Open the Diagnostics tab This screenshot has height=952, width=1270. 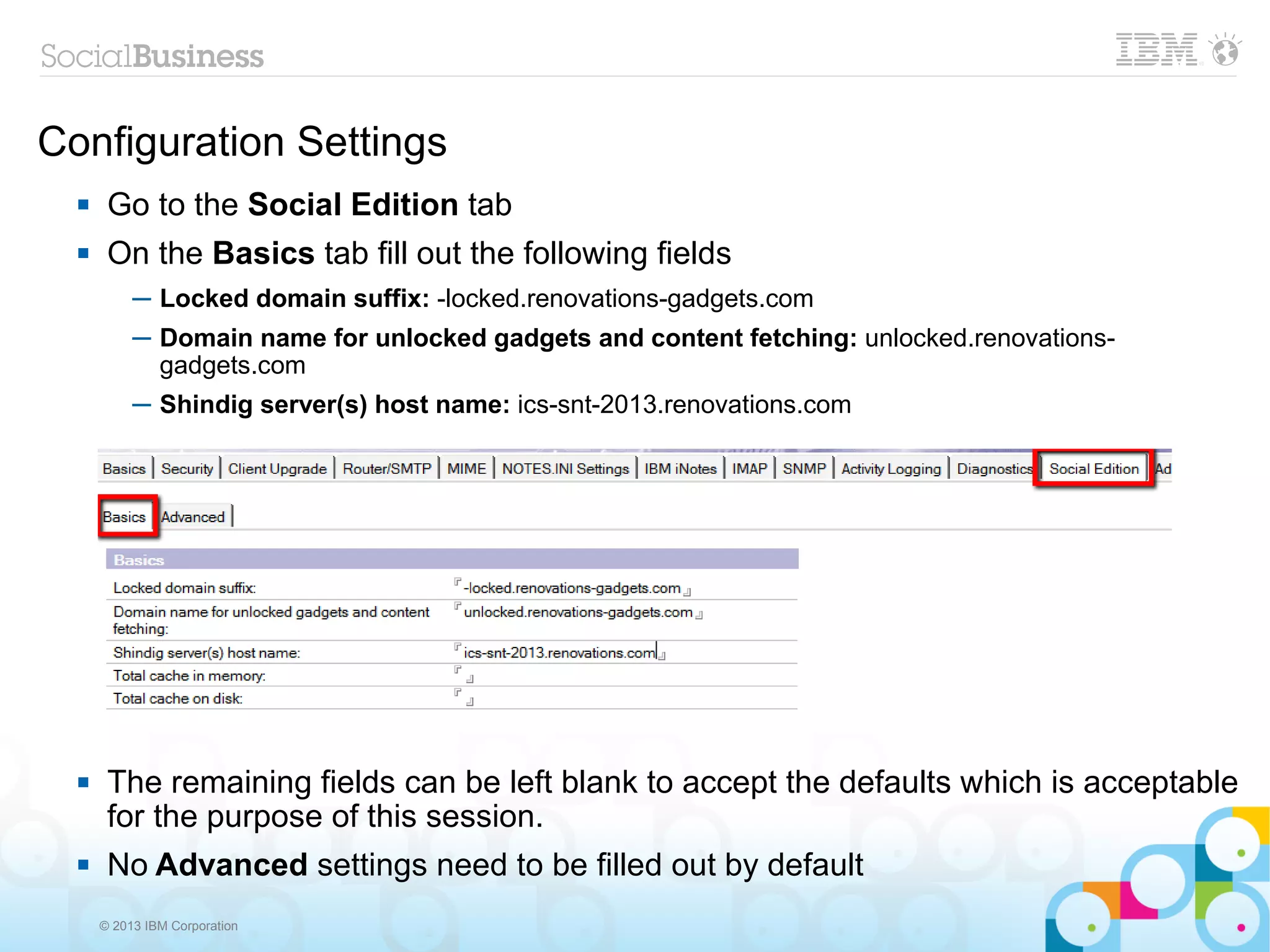pyautogui.click(x=994, y=469)
